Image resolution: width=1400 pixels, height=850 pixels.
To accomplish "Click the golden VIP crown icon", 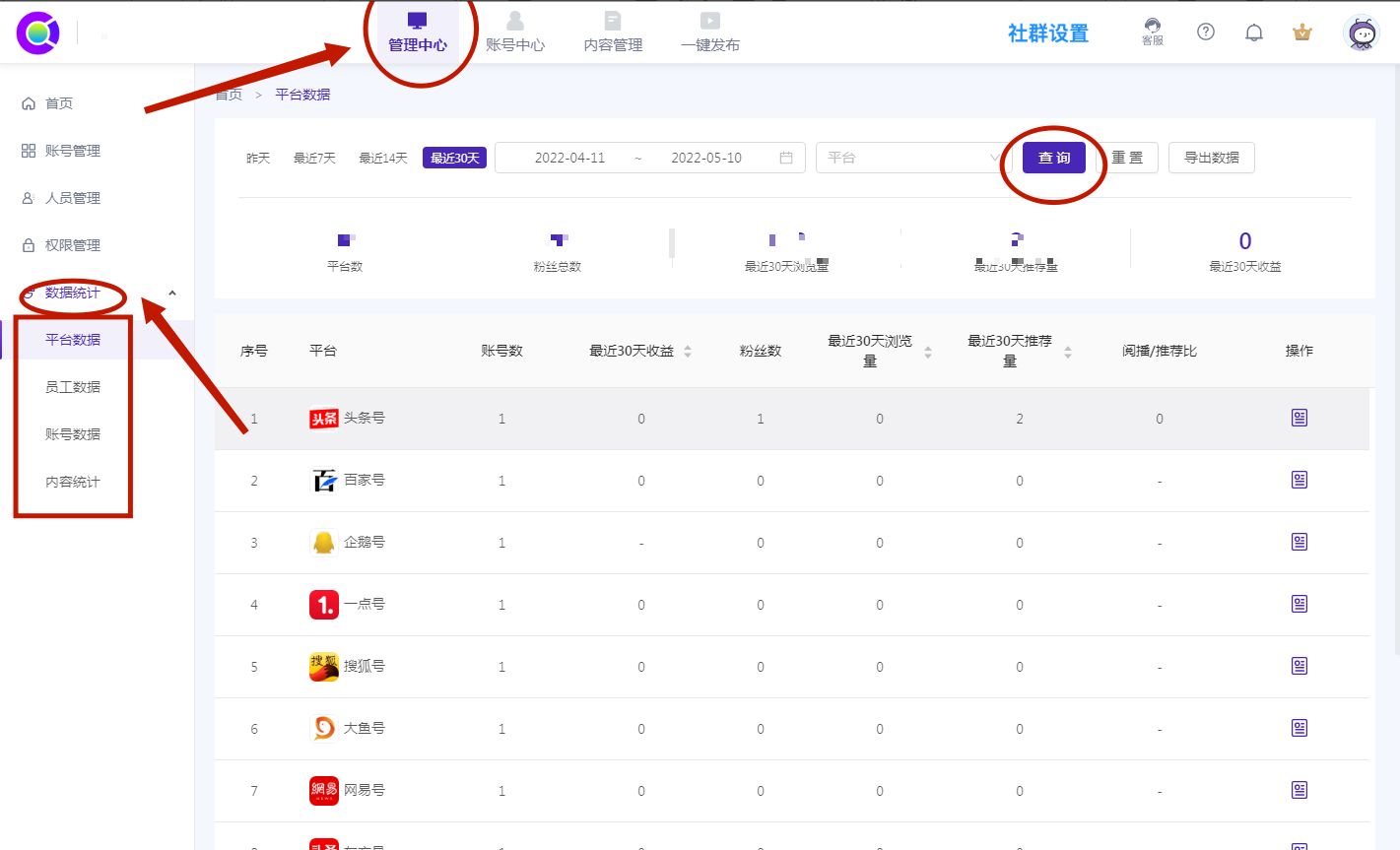I will point(1301,32).
